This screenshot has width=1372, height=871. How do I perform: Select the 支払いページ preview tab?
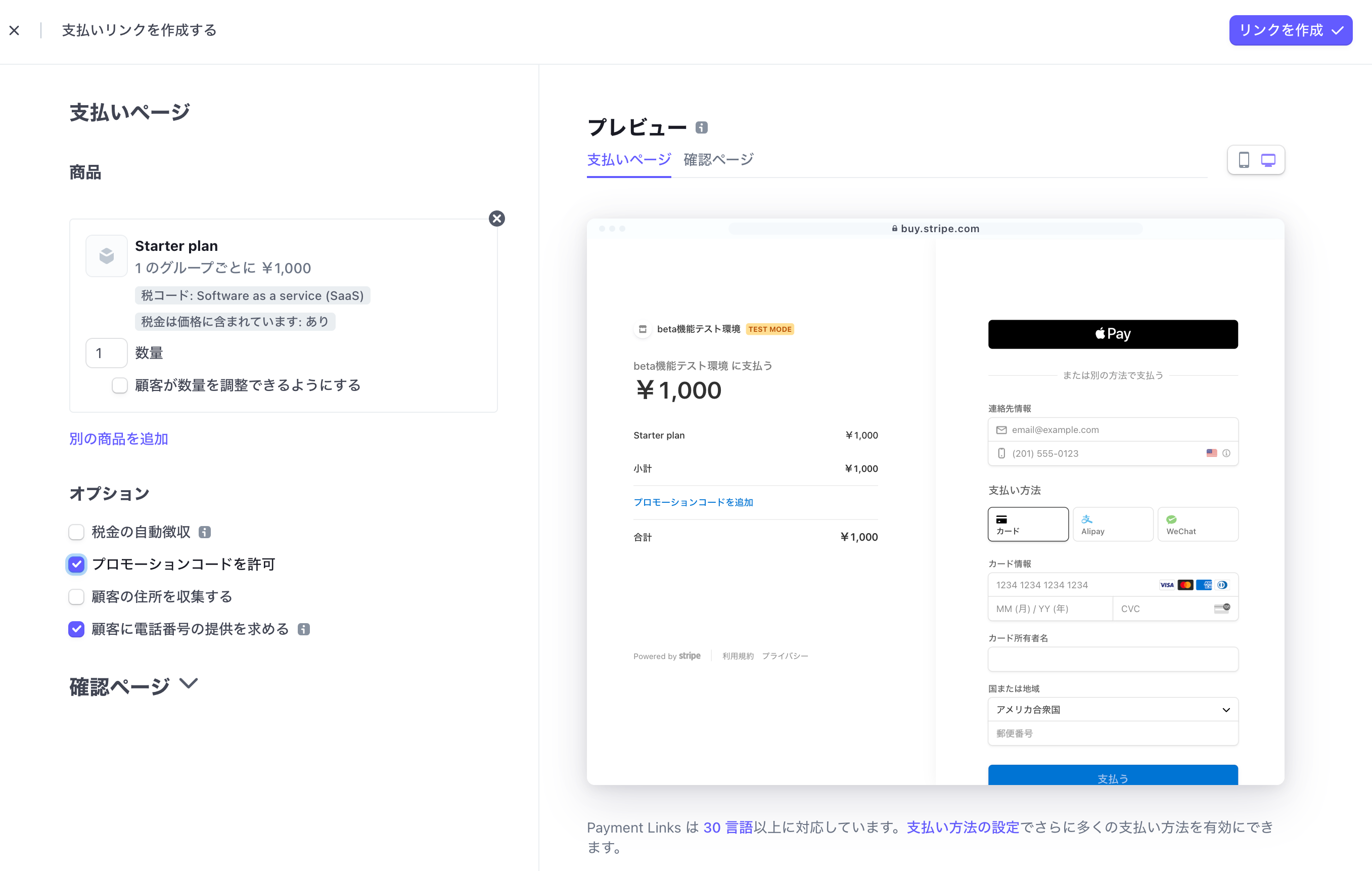click(628, 160)
